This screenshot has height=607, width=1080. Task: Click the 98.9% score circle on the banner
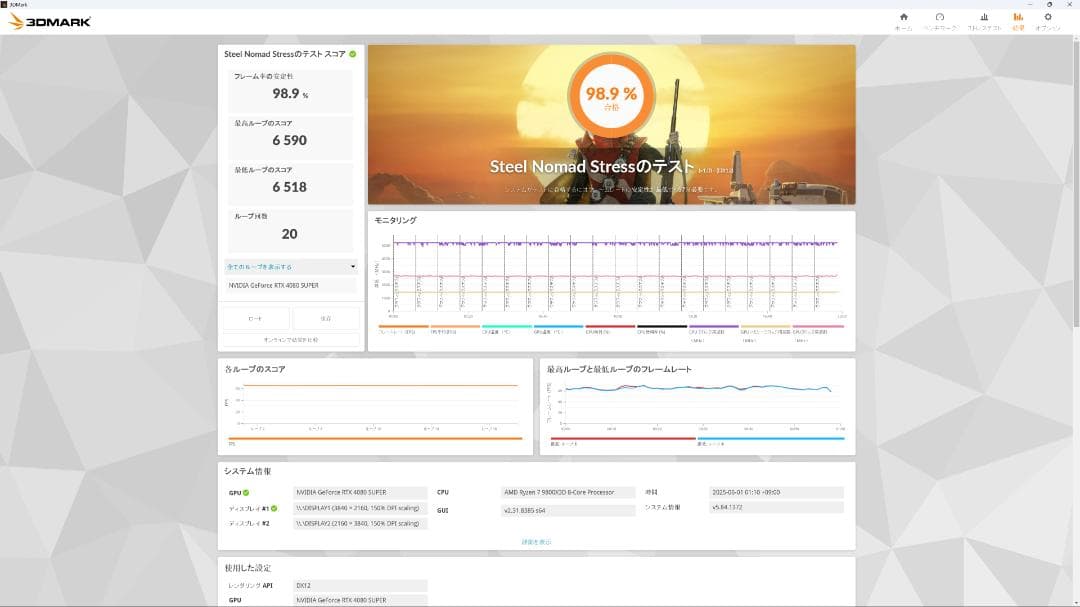click(x=611, y=97)
